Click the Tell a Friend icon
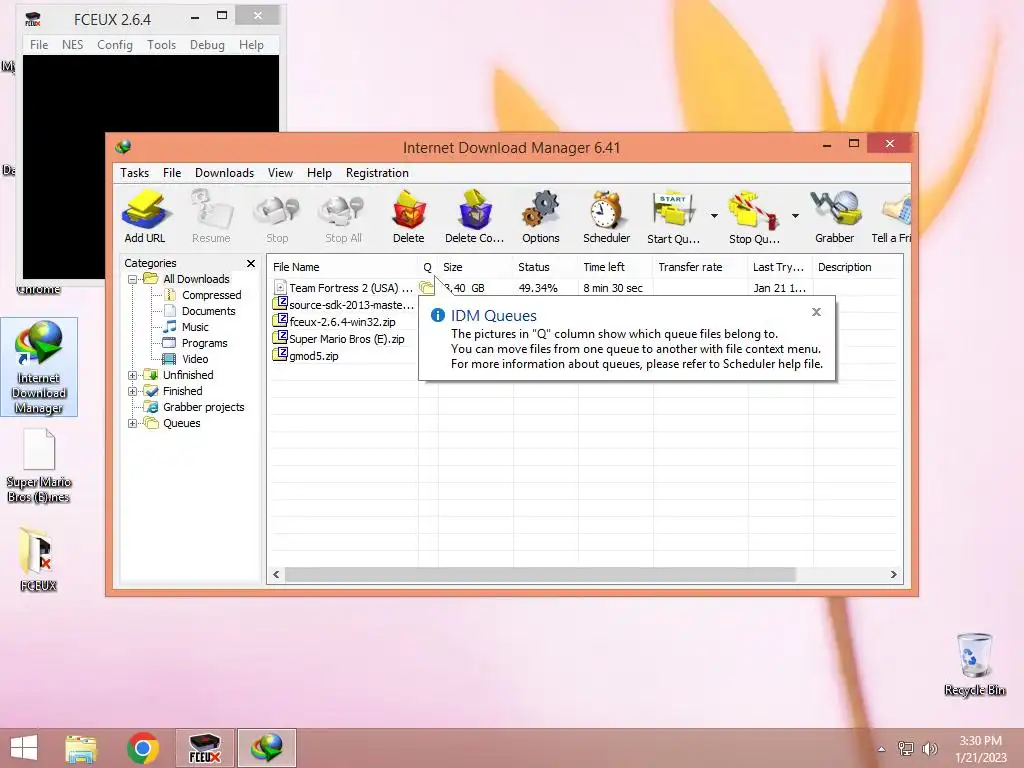 click(892, 217)
